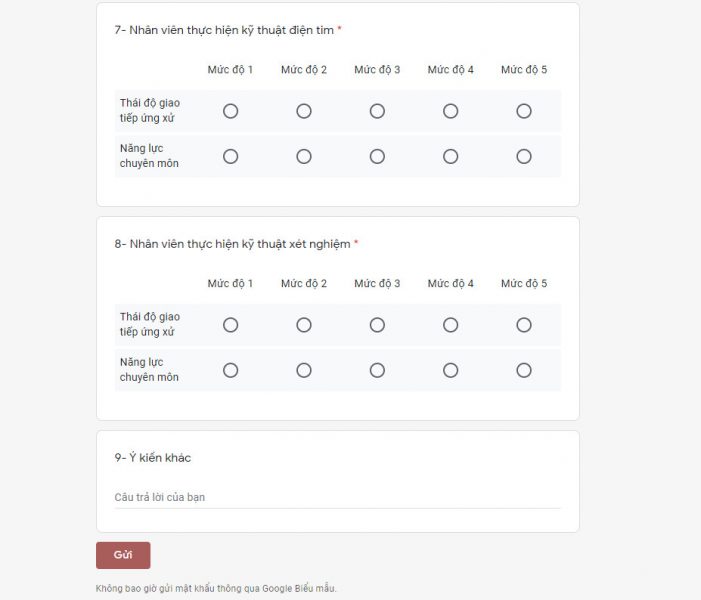Select Mức độ 5 for question 7 Thái độ giao tiếp ứng xử
This screenshot has height=600, width=701.
pyautogui.click(x=524, y=111)
